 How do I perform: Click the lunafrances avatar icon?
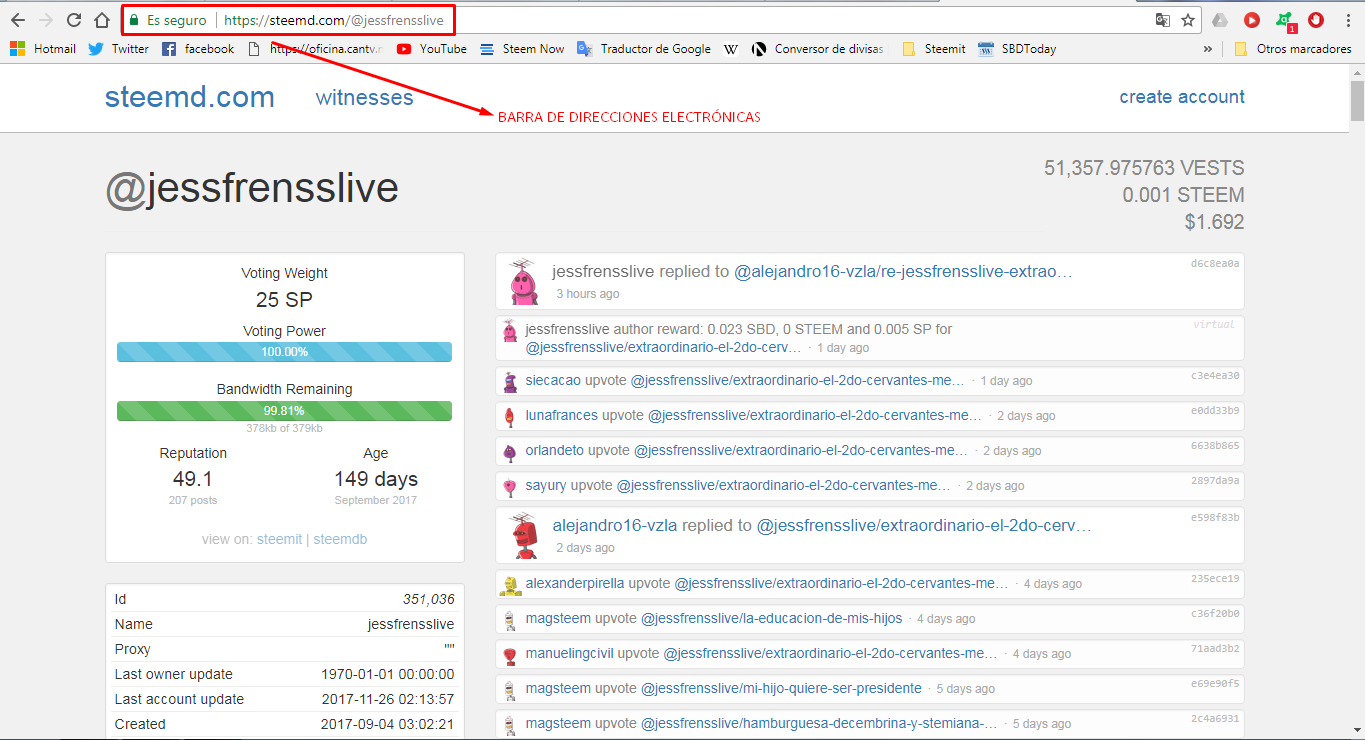click(x=510, y=416)
